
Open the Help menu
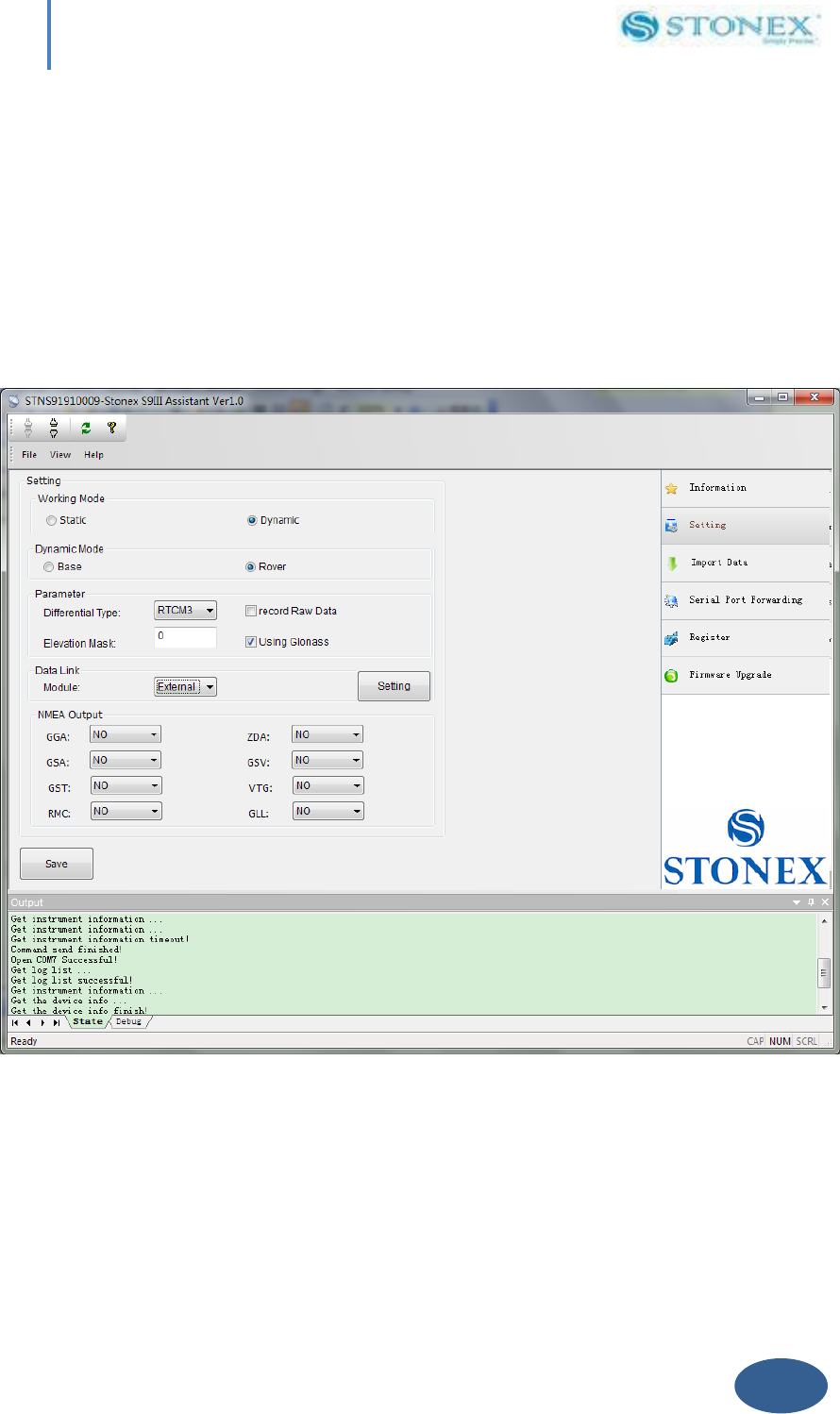point(93,455)
